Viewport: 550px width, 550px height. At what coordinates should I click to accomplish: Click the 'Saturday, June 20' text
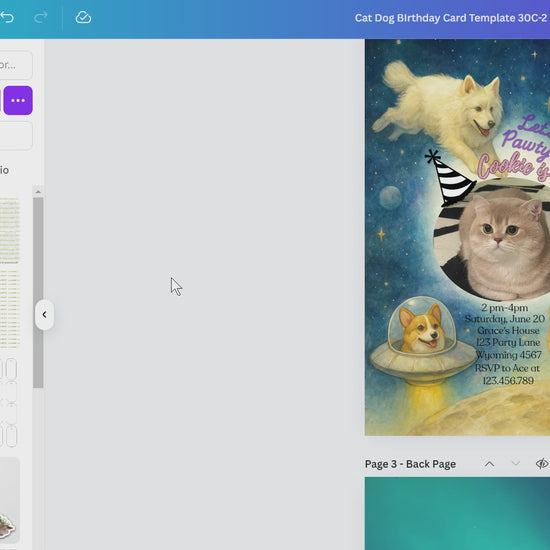point(504,319)
